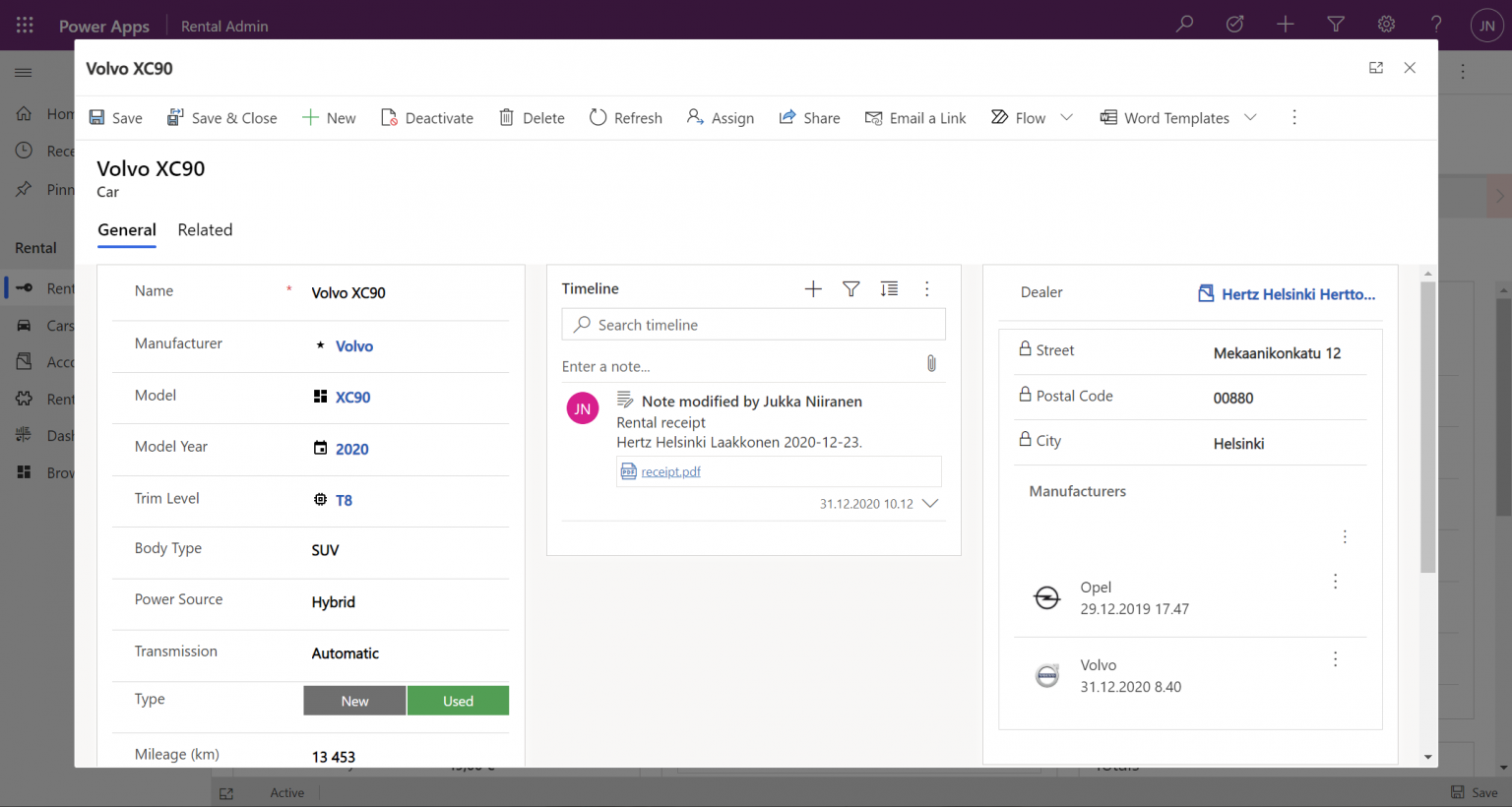
Task: Delete the Volvo XC90 record
Action: click(532, 118)
